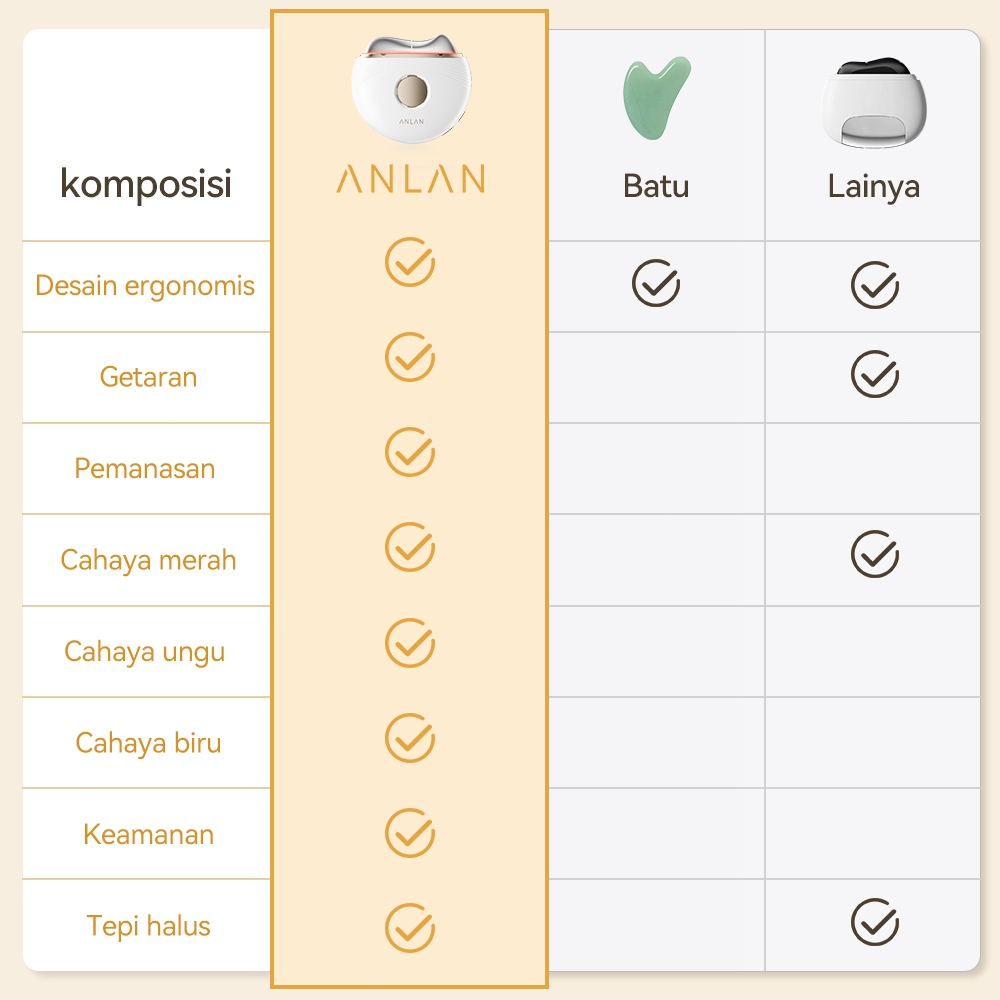The width and height of the screenshot is (1000, 1000).
Task: Select the Lainya checkmark for Desain ergonomis
Action: 875,285
